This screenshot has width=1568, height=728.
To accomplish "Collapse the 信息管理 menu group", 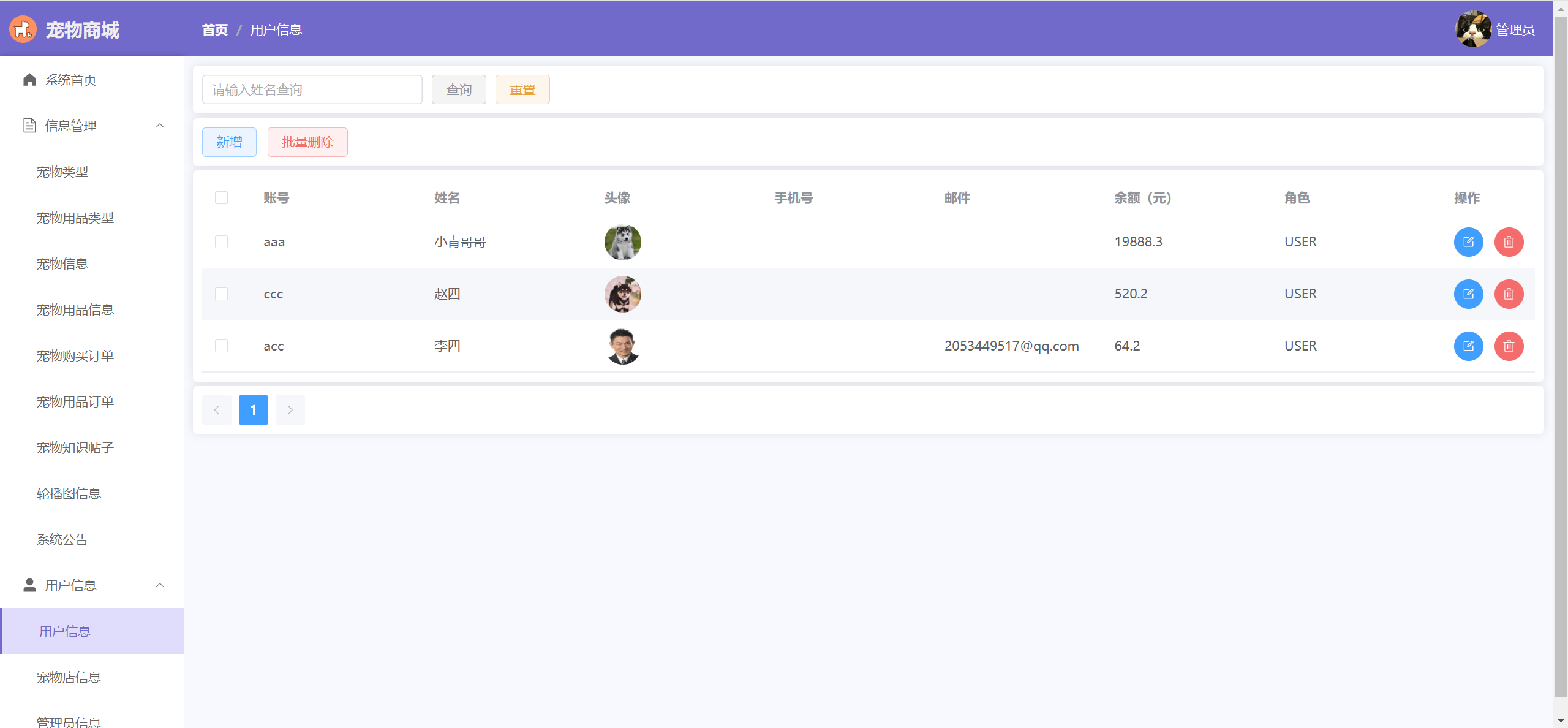I will (160, 126).
